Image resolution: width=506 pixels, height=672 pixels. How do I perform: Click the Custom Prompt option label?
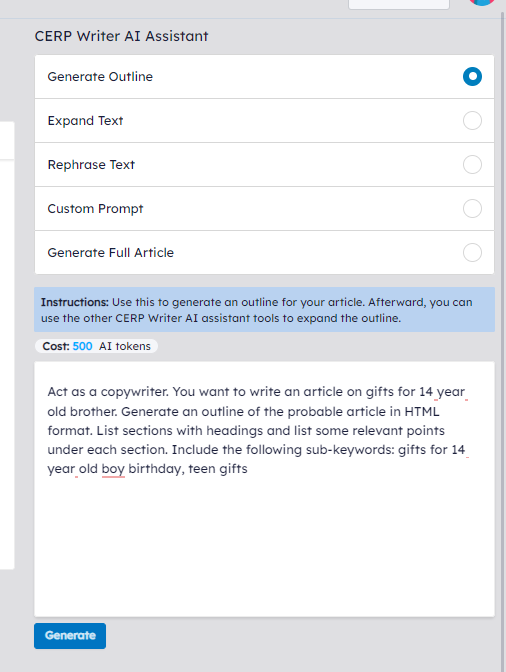(96, 209)
